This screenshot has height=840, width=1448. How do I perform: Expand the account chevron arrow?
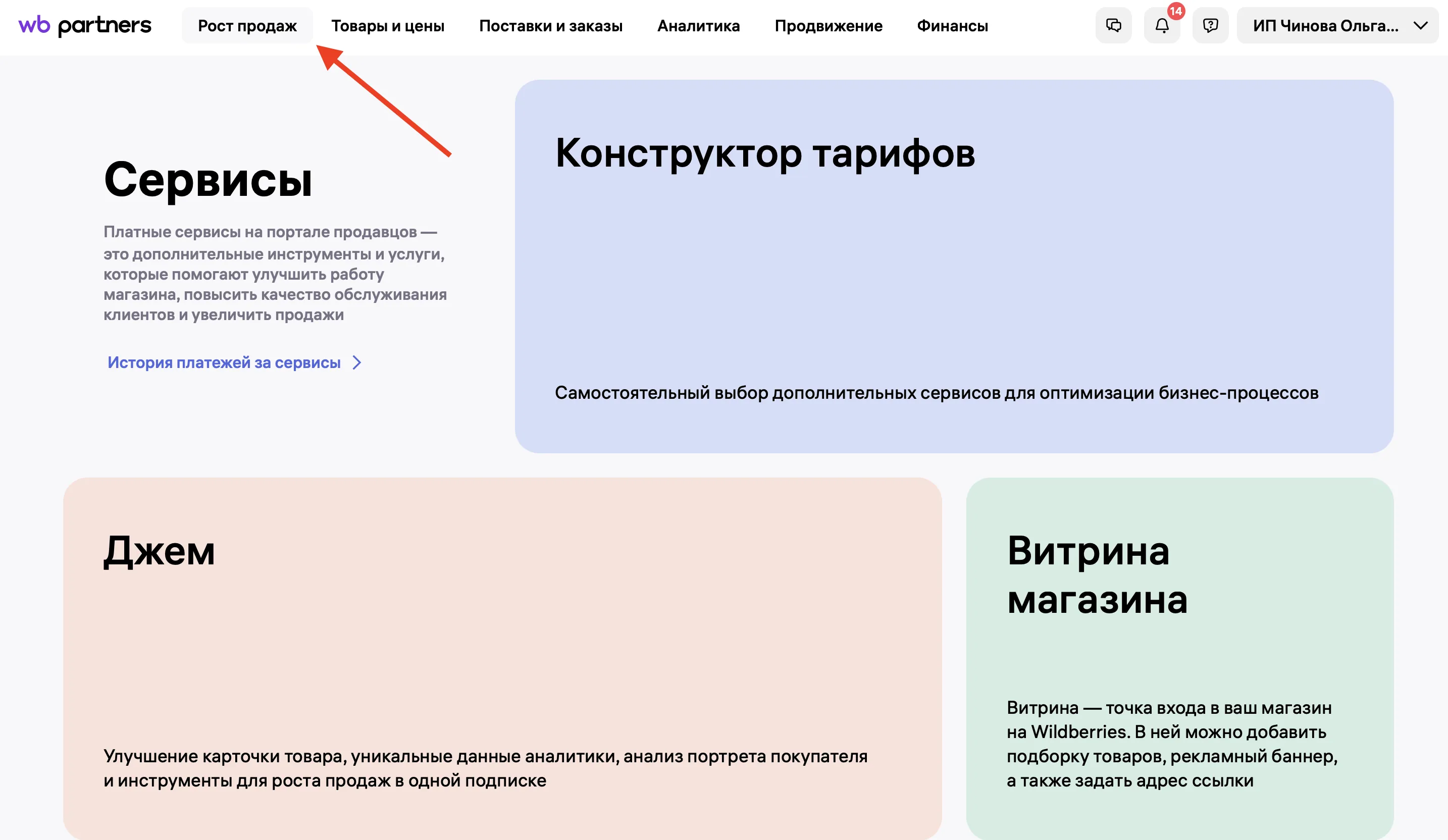point(1420,25)
